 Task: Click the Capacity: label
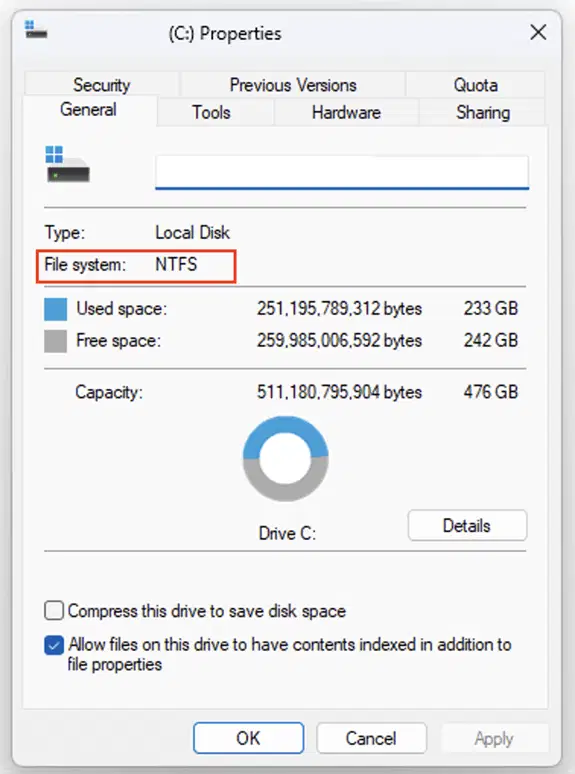(109, 392)
